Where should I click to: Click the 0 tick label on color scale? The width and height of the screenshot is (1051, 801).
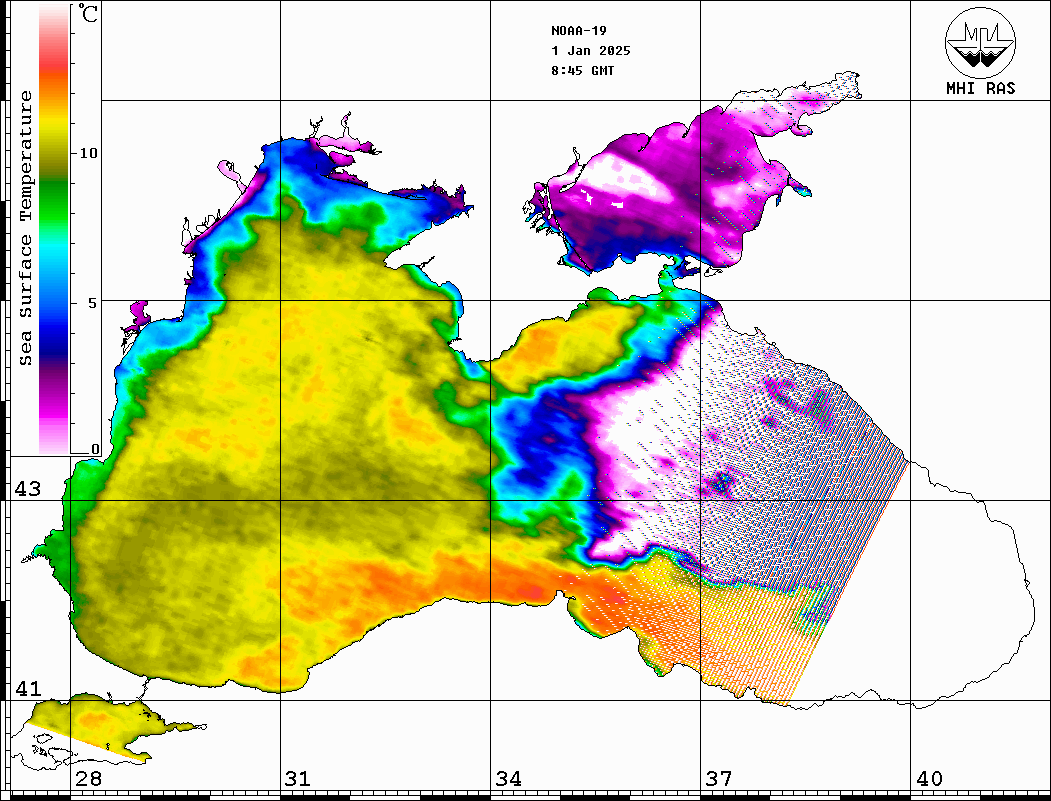(x=95, y=449)
